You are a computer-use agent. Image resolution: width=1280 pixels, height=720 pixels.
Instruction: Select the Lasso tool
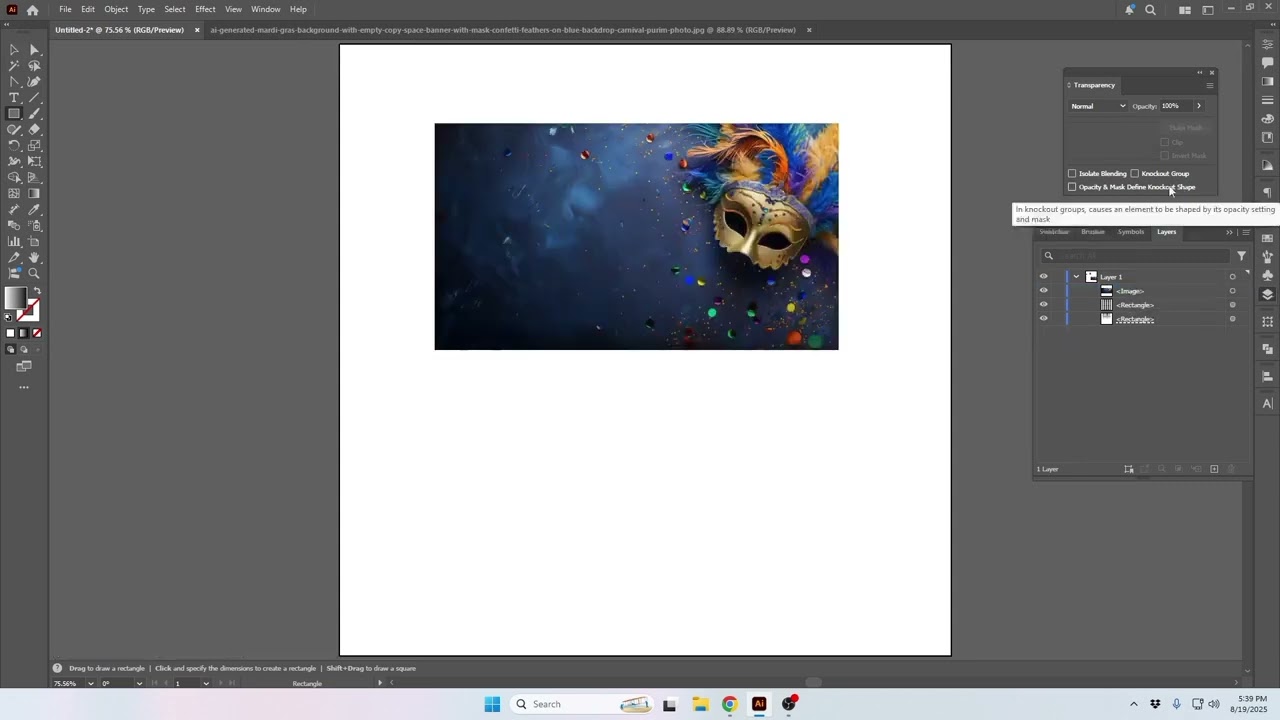[34, 66]
